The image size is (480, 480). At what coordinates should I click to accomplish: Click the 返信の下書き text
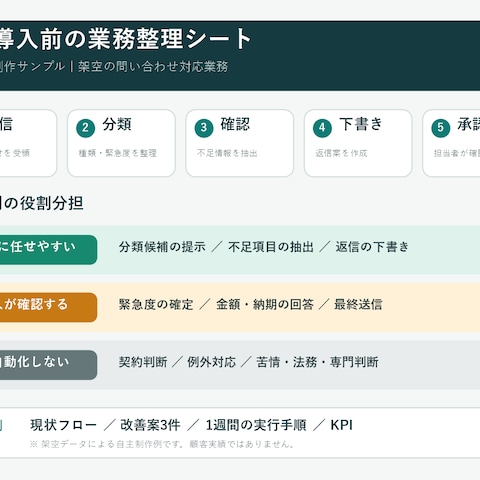coord(372,247)
